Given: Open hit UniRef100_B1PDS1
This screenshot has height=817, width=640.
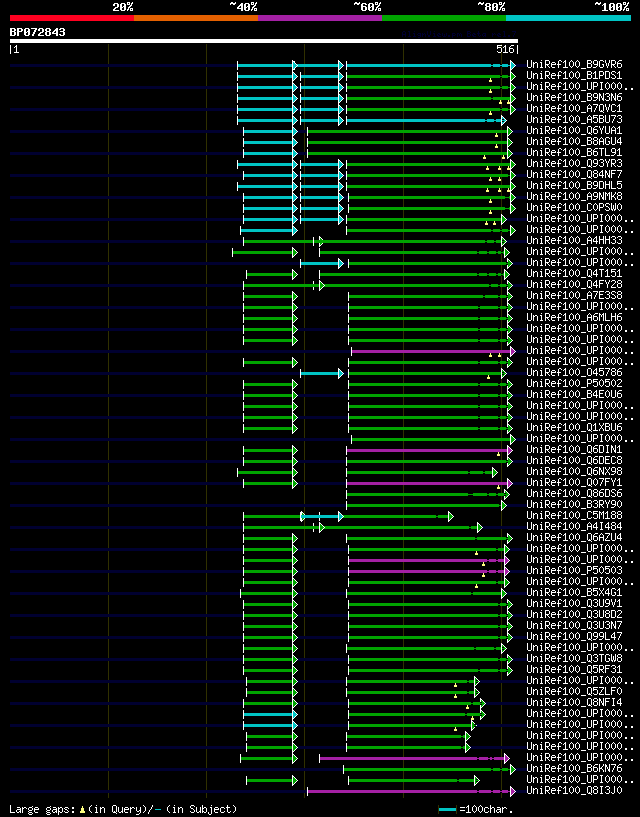Looking at the screenshot, I should [x=574, y=76].
